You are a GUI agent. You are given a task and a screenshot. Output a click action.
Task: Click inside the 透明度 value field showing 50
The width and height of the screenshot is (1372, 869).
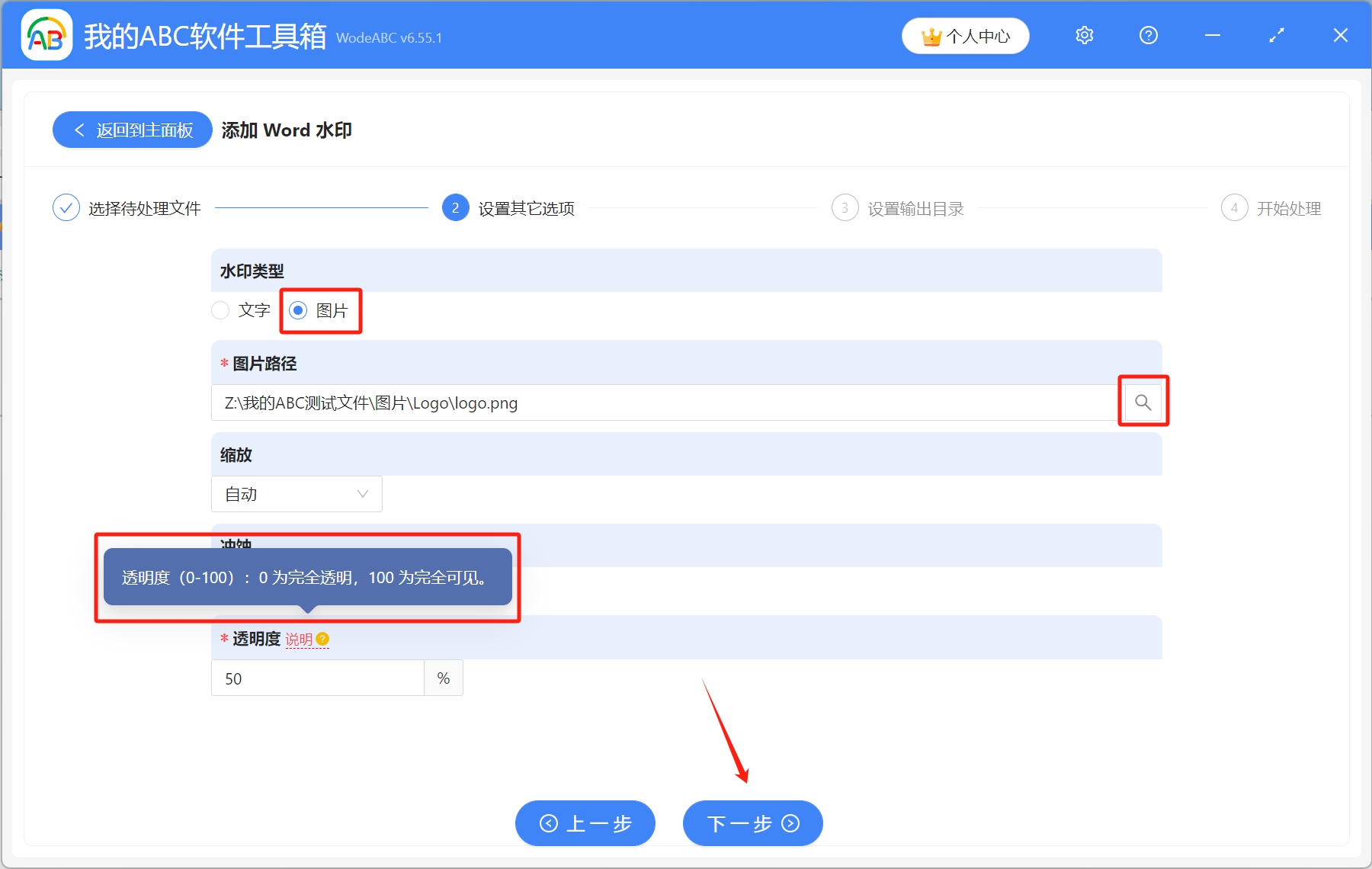[x=316, y=678]
